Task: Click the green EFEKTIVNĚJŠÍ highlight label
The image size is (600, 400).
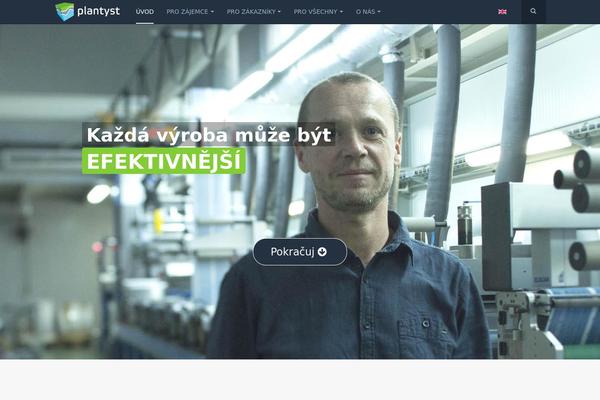Action: (164, 161)
